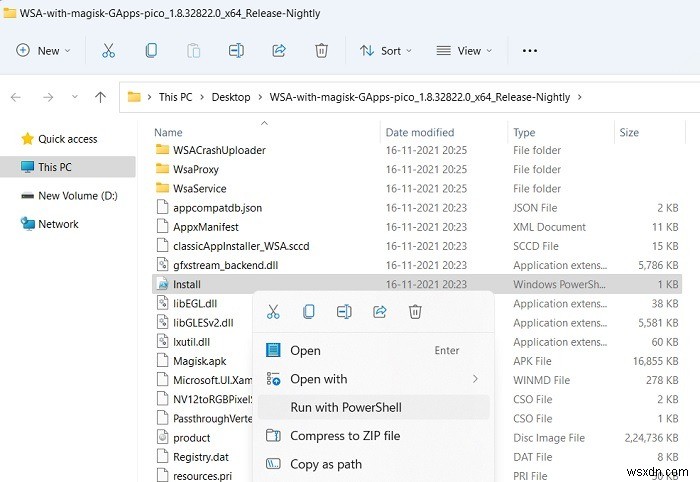
Task: Sort by the Type column header
Action: (524, 132)
